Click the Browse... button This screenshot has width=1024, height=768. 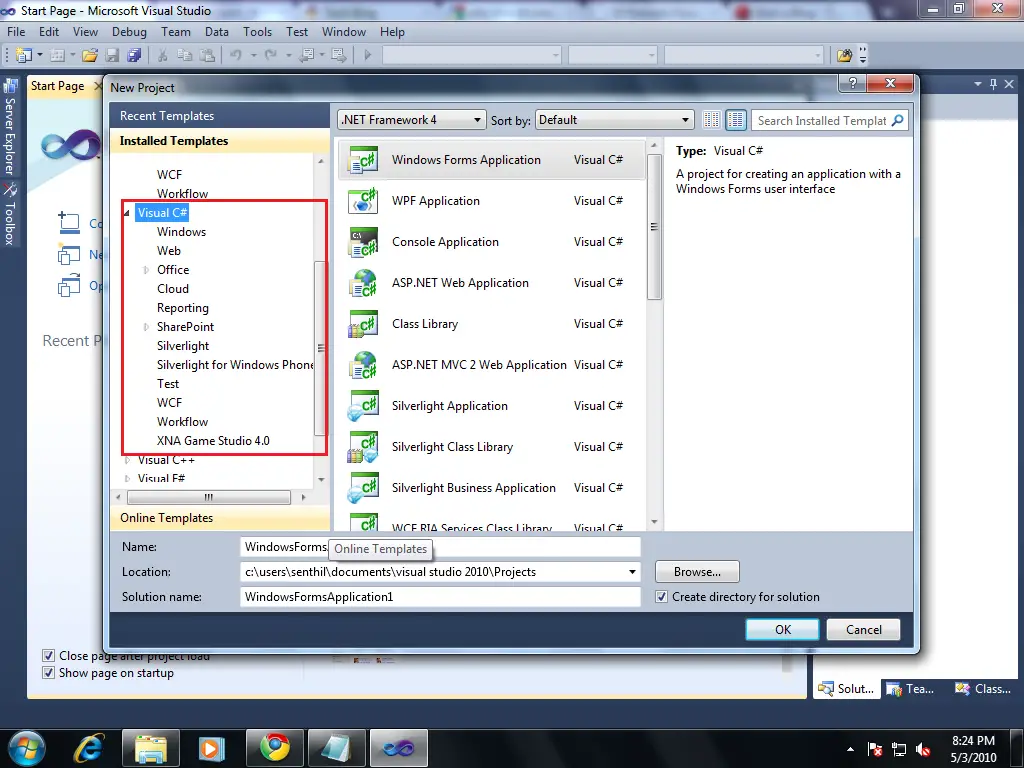pyautogui.click(x=697, y=572)
